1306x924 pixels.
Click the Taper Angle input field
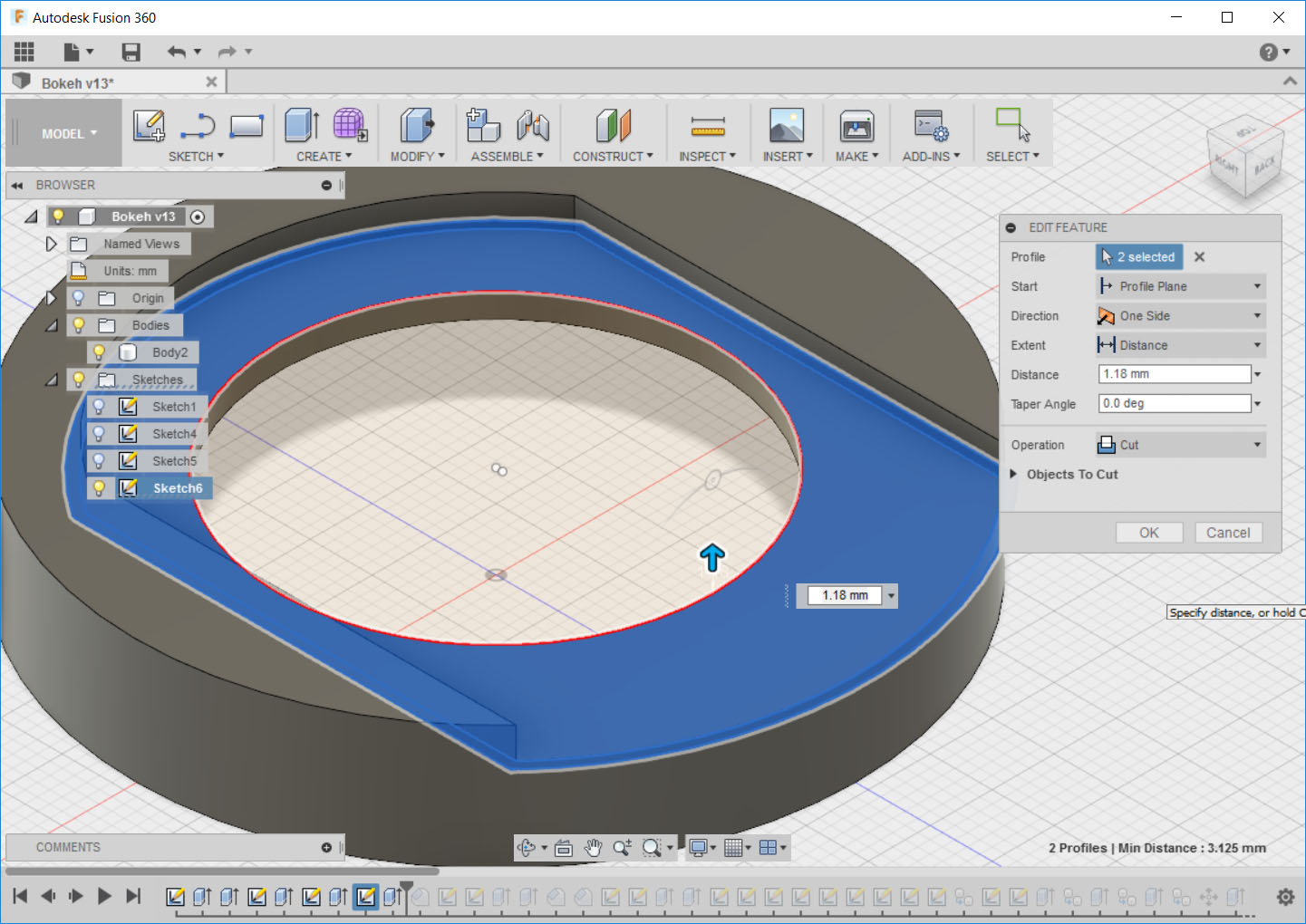click(1174, 404)
